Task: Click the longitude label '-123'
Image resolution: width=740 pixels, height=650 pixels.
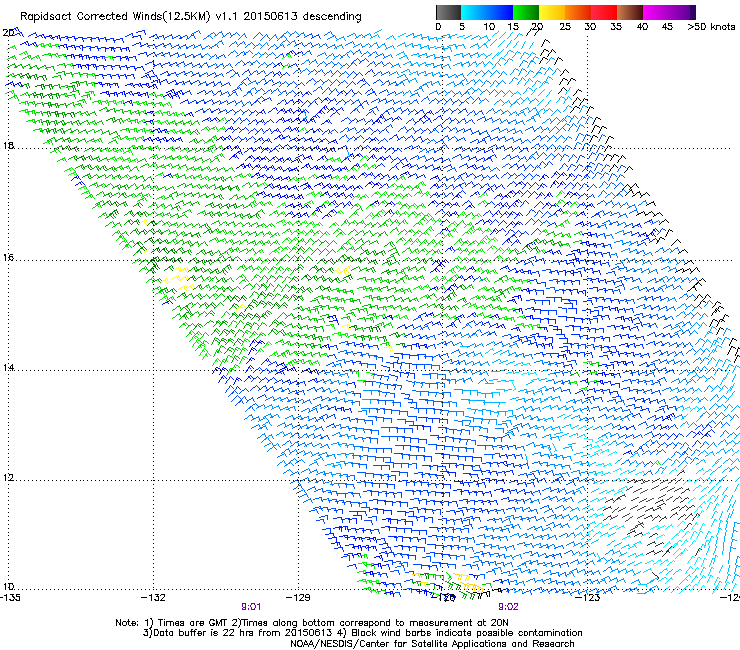Action: coord(588,598)
